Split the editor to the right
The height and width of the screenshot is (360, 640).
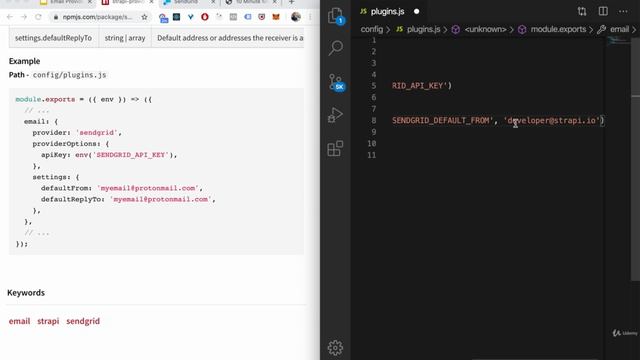(603, 11)
